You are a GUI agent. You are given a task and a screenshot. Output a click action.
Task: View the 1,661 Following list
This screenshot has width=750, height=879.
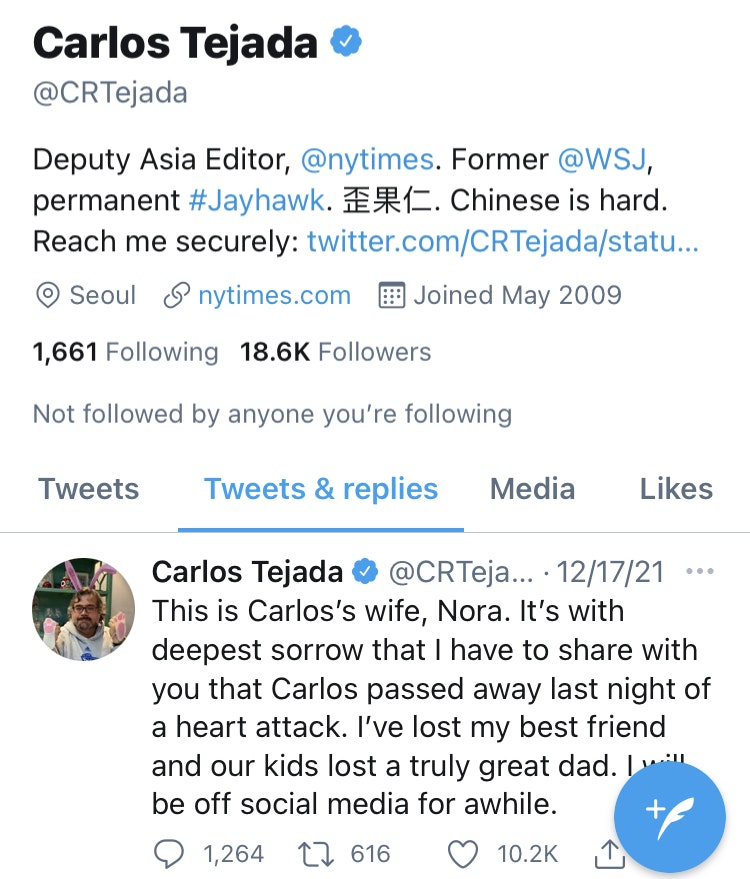[125, 352]
